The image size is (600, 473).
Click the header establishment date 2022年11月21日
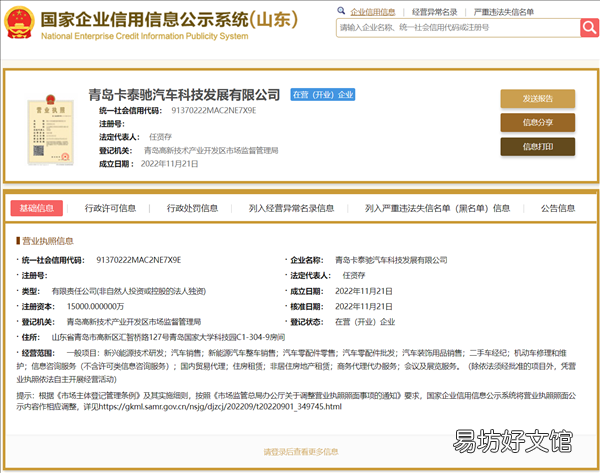(170, 164)
